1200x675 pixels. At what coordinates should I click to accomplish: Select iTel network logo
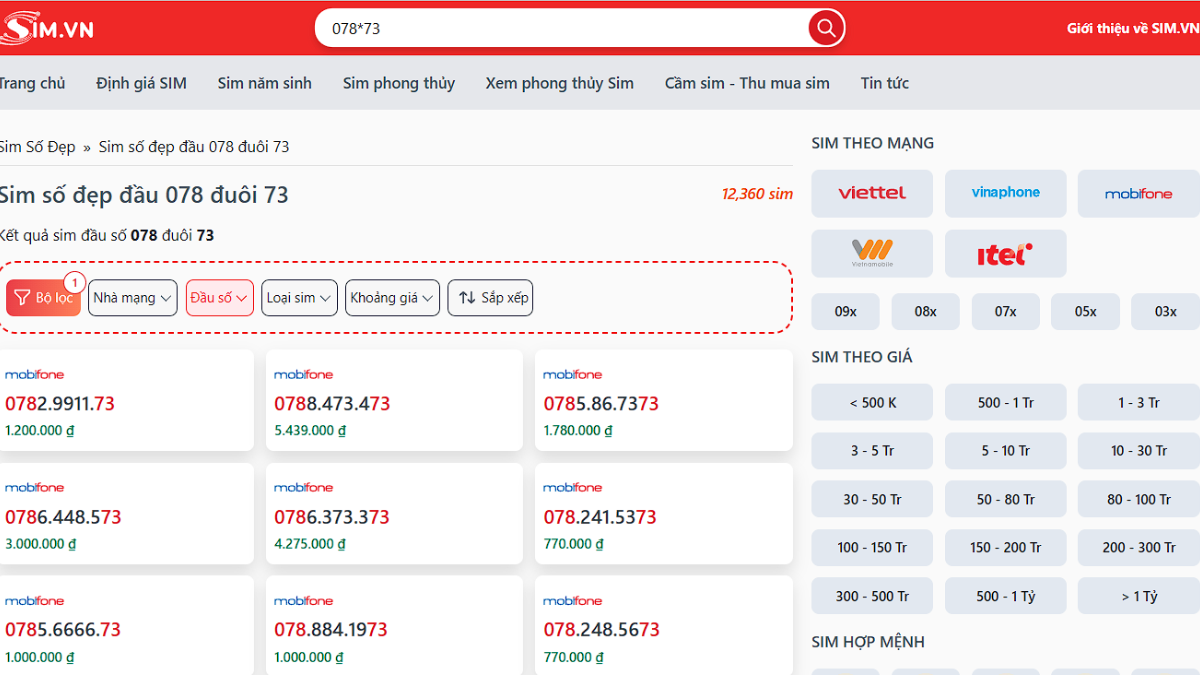point(1005,254)
